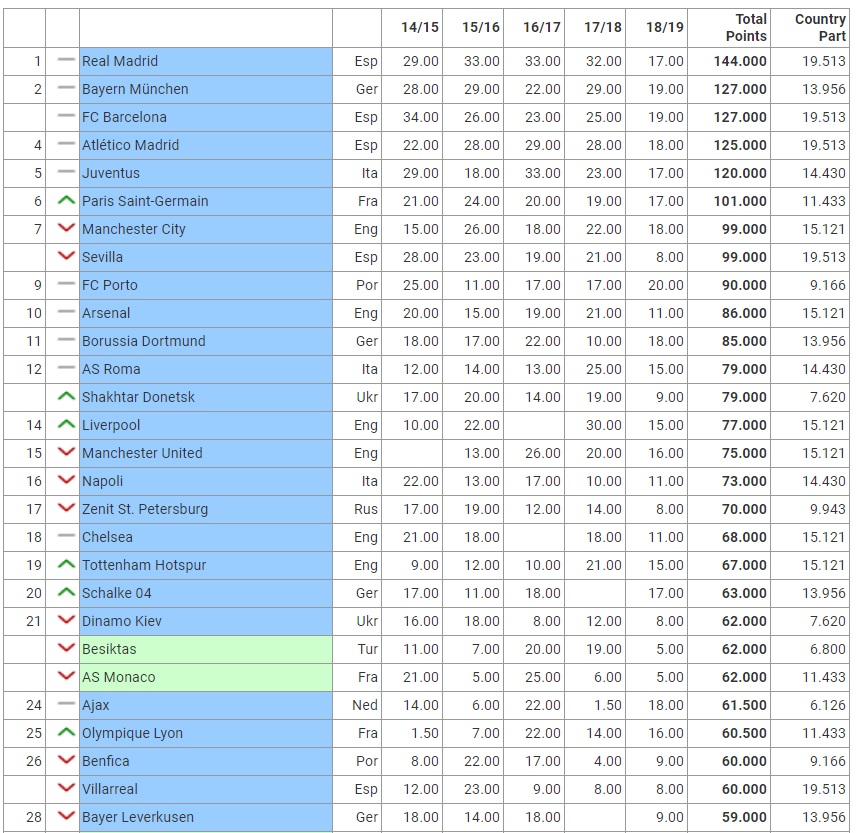Select Real Madrid's 144.000 total points cell
Screen dimensions: 857x833
pos(739,61)
